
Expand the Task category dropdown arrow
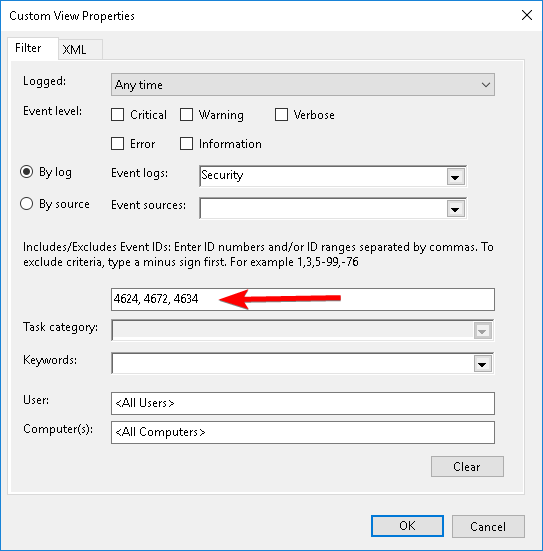click(482, 331)
